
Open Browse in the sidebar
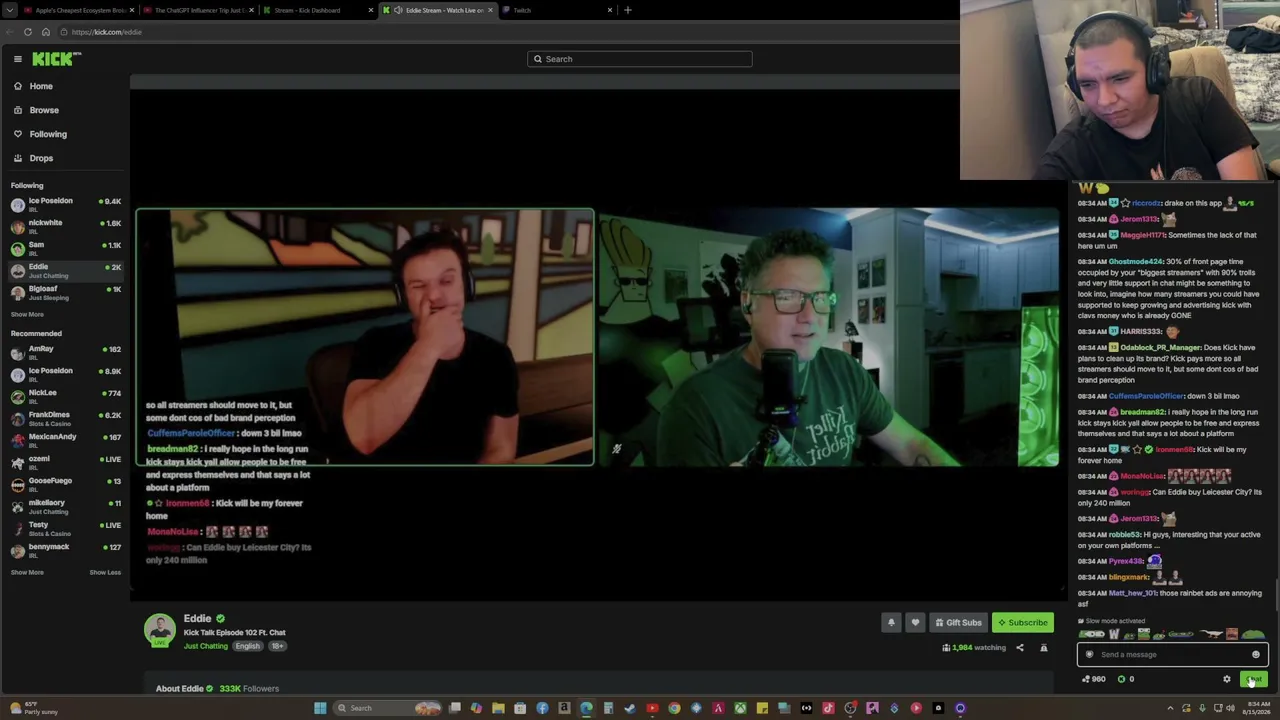[x=44, y=110]
